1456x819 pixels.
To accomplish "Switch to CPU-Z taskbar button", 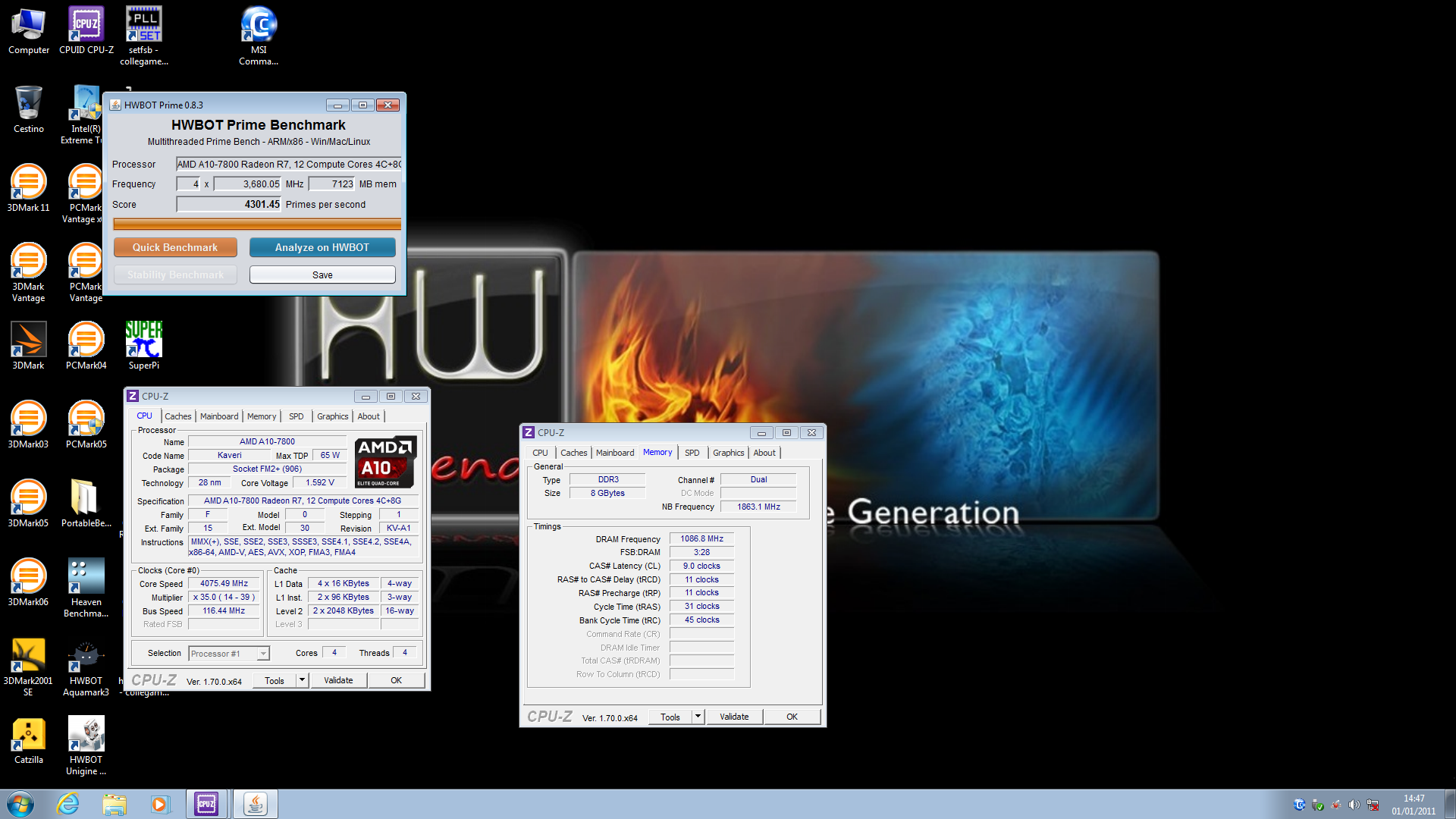I will (x=206, y=804).
